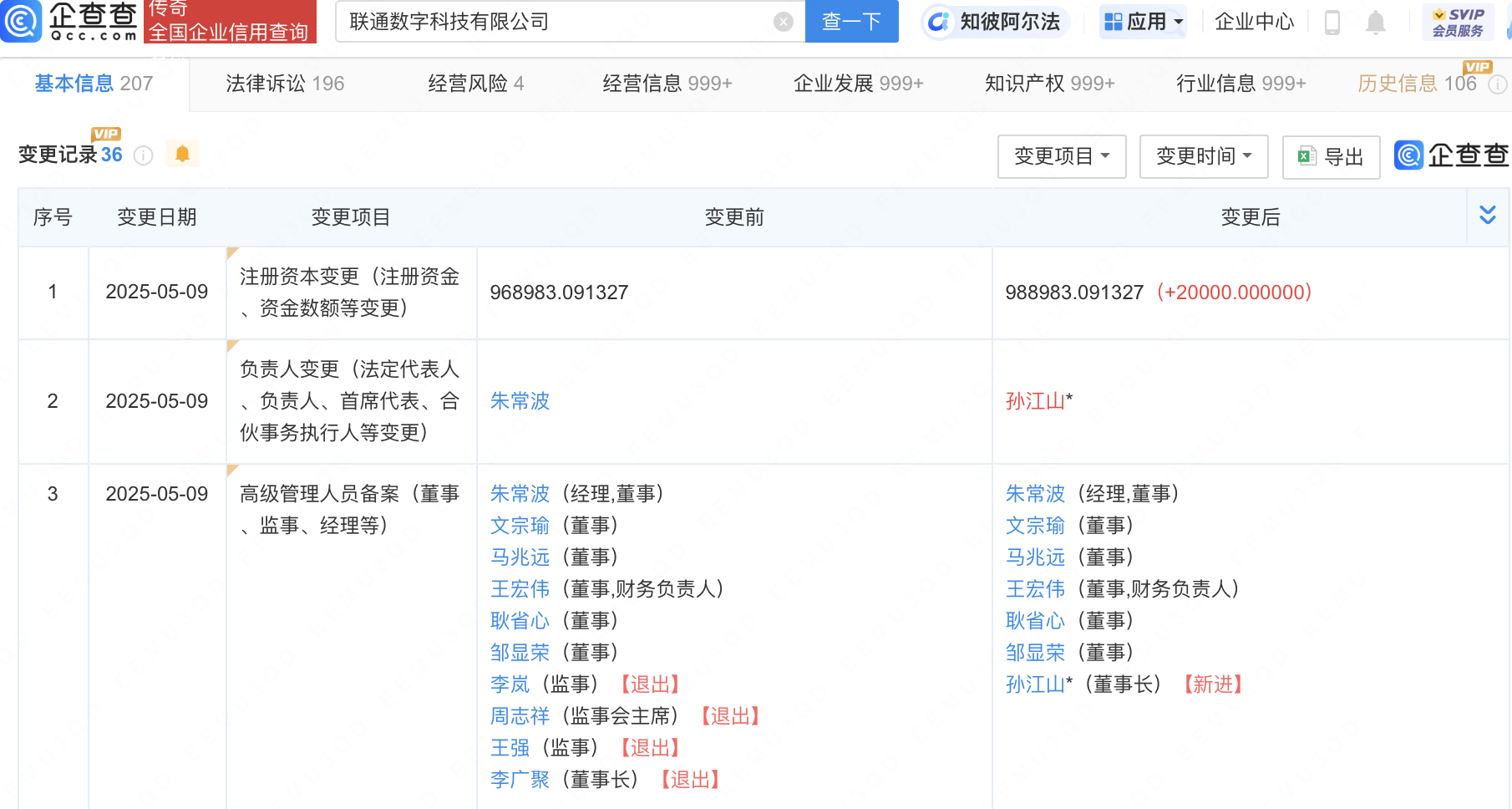Open notifications bell in top header
Screen dimensions: 1512x809
click(x=1375, y=22)
